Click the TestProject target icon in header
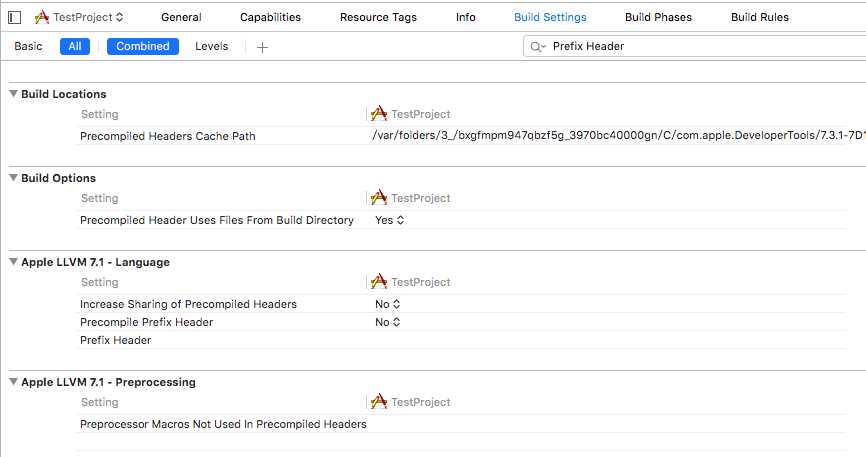Image resolution: width=866 pixels, height=457 pixels. coord(41,17)
